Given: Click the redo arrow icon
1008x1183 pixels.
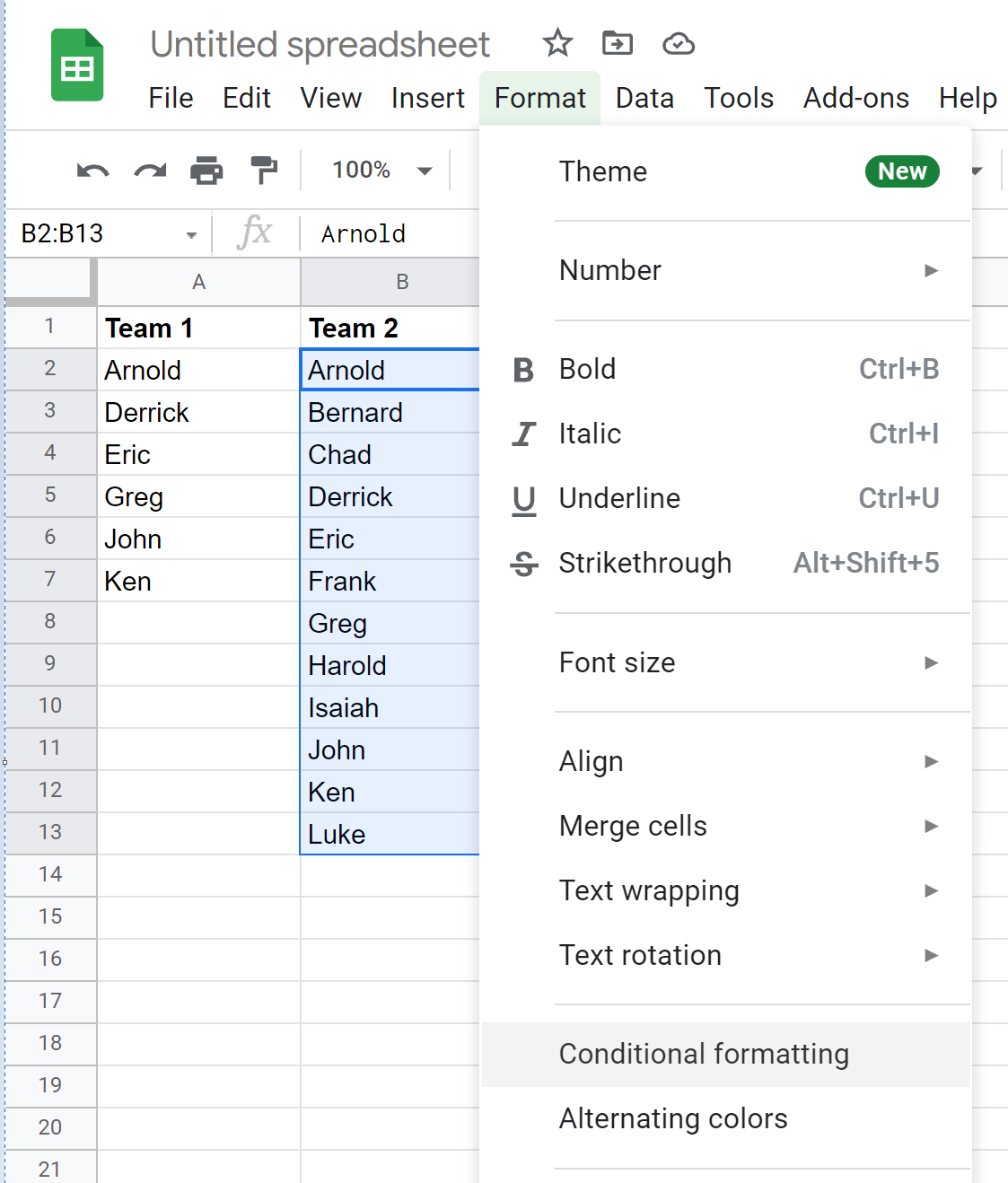Looking at the screenshot, I should [150, 171].
